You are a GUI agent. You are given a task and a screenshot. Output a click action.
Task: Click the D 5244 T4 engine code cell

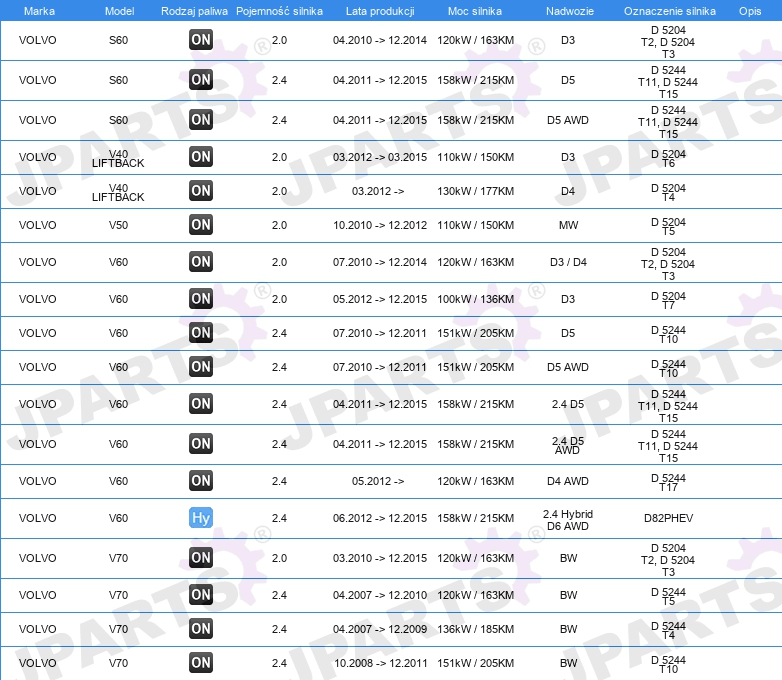(x=668, y=631)
